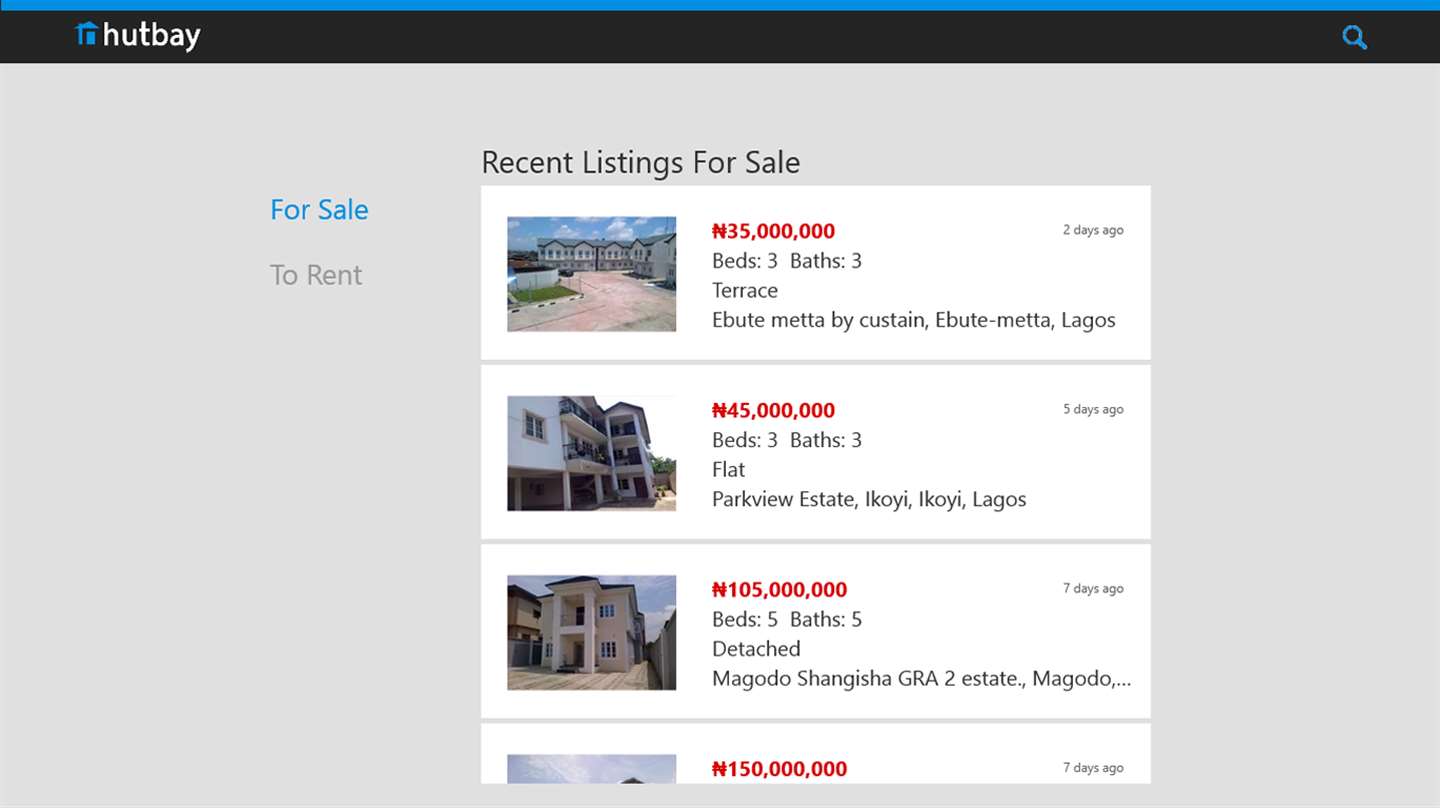Click the Flat property type label
The image size is (1440, 808).
[728, 469]
